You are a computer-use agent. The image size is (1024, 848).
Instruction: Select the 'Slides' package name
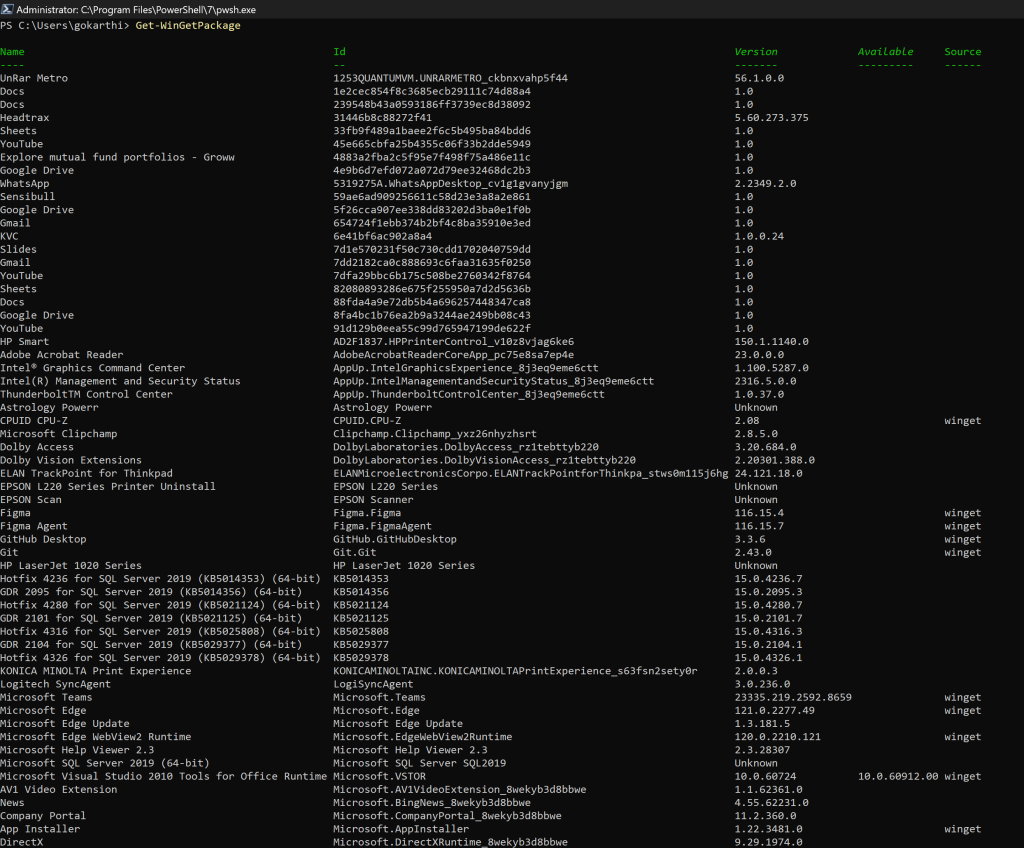point(18,249)
